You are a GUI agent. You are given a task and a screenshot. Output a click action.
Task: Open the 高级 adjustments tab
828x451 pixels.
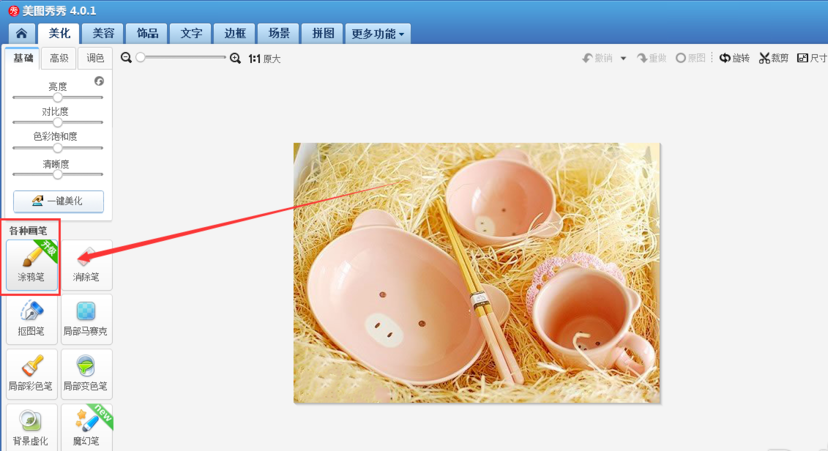59,58
